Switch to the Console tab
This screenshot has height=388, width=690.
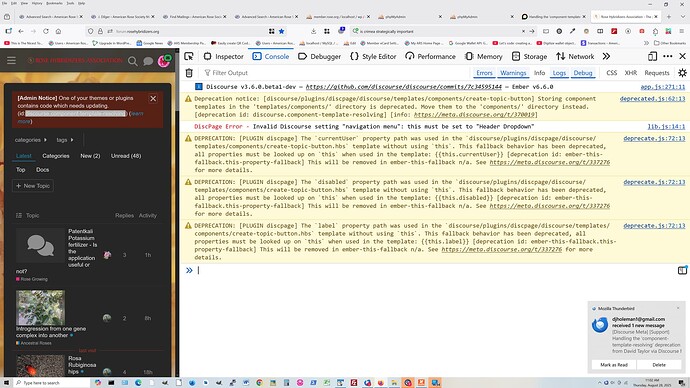(x=271, y=56)
